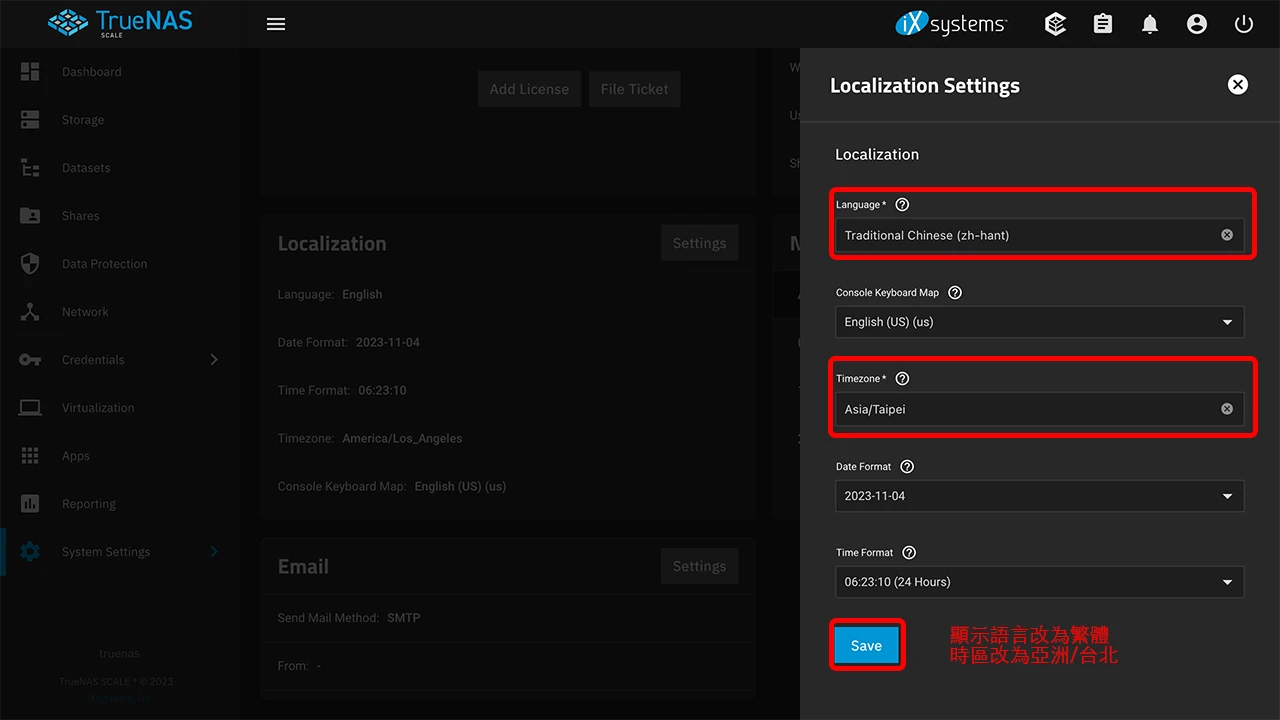The height and width of the screenshot is (720, 1280).
Task: Open the jobs clipboard icon
Action: click(1103, 24)
